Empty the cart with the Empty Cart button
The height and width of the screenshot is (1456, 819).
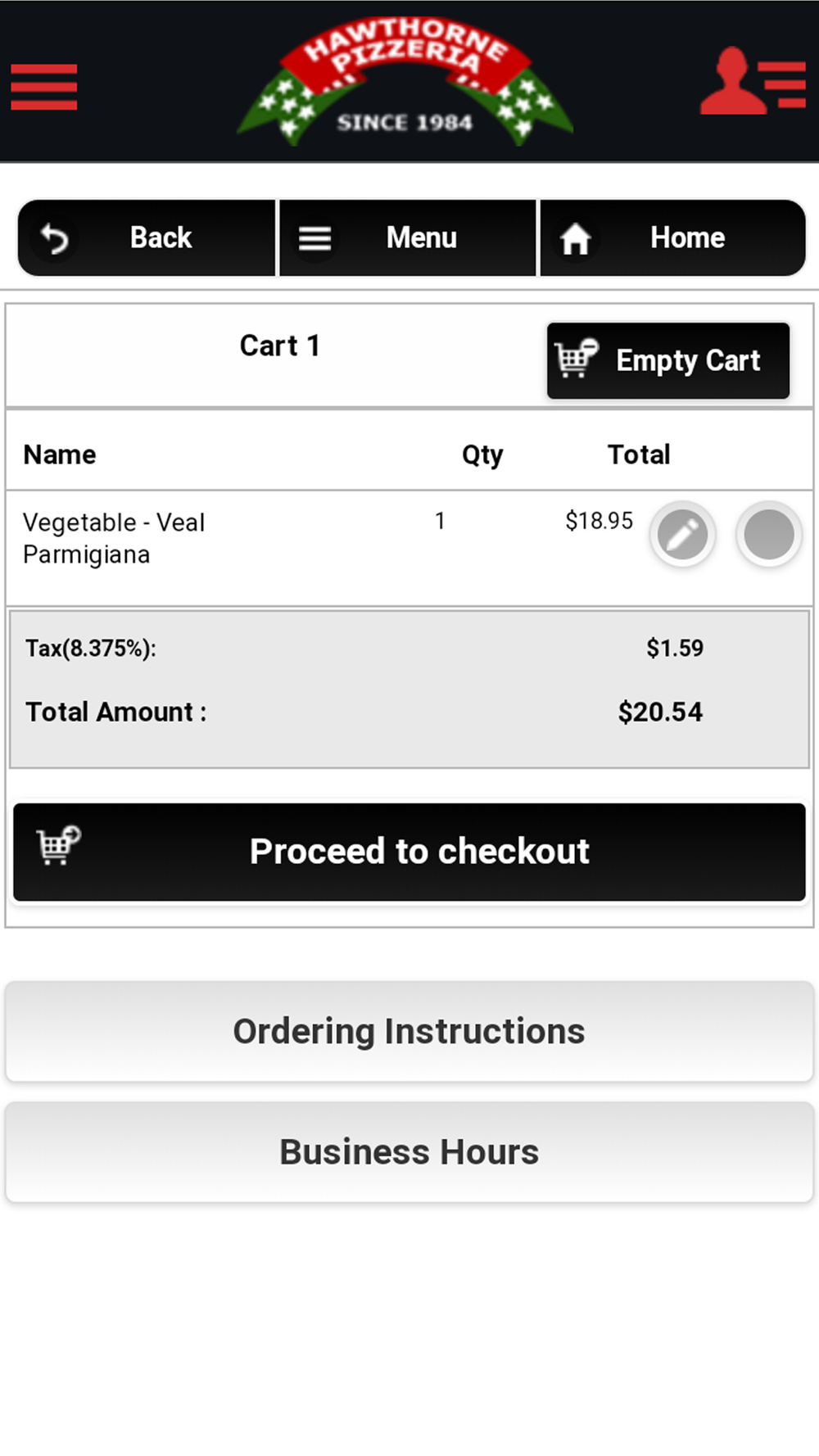pyautogui.click(x=668, y=360)
